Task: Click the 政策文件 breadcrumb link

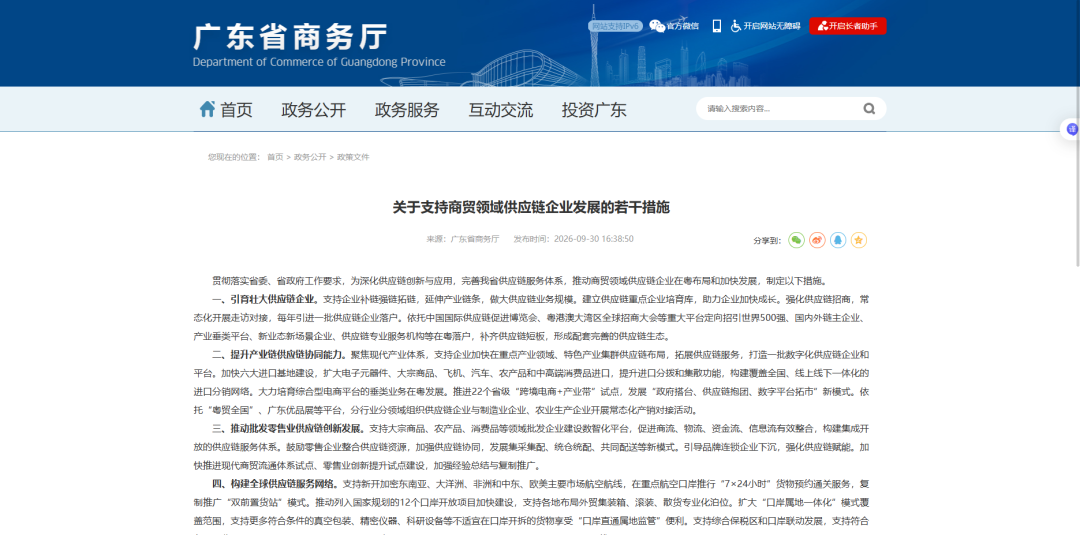Action: pos(353,157)
